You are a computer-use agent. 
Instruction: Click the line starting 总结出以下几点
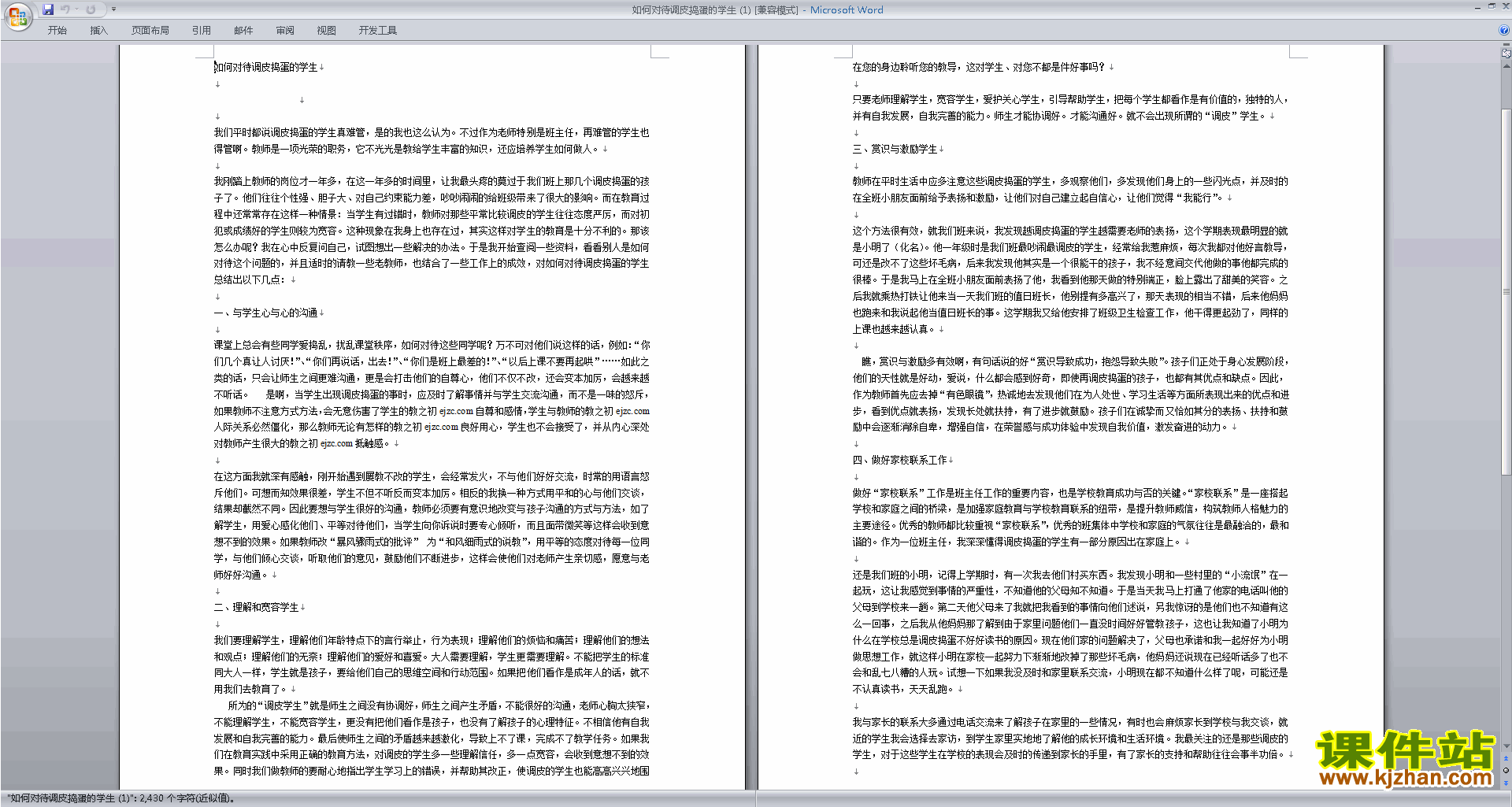pyautogui.click(x=252, y=280)
